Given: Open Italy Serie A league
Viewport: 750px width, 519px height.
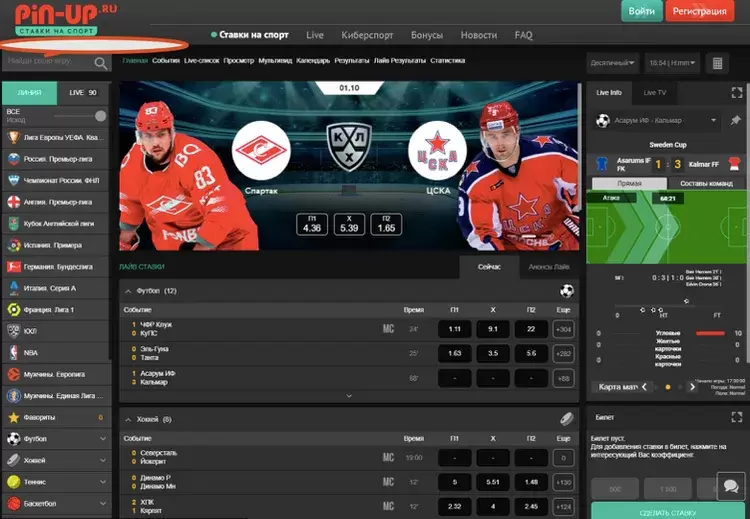Looking at the screenshot, I should click(x=55, y=288).
